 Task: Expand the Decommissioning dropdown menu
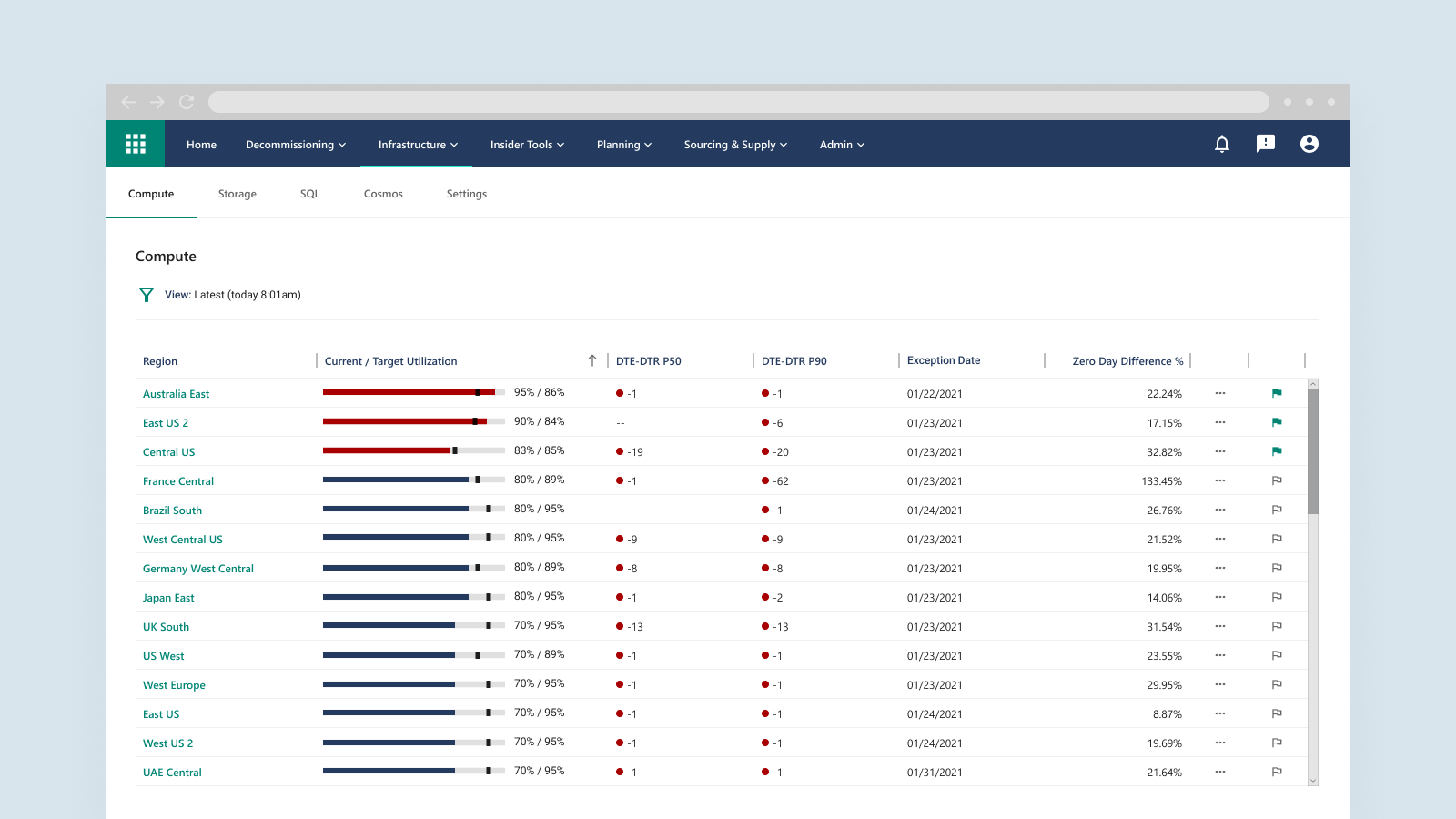click(296, 145)
